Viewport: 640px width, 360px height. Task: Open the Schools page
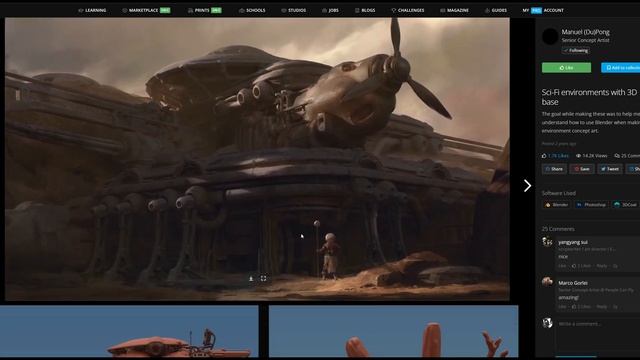pyautogui.click(x=252, y=10)
